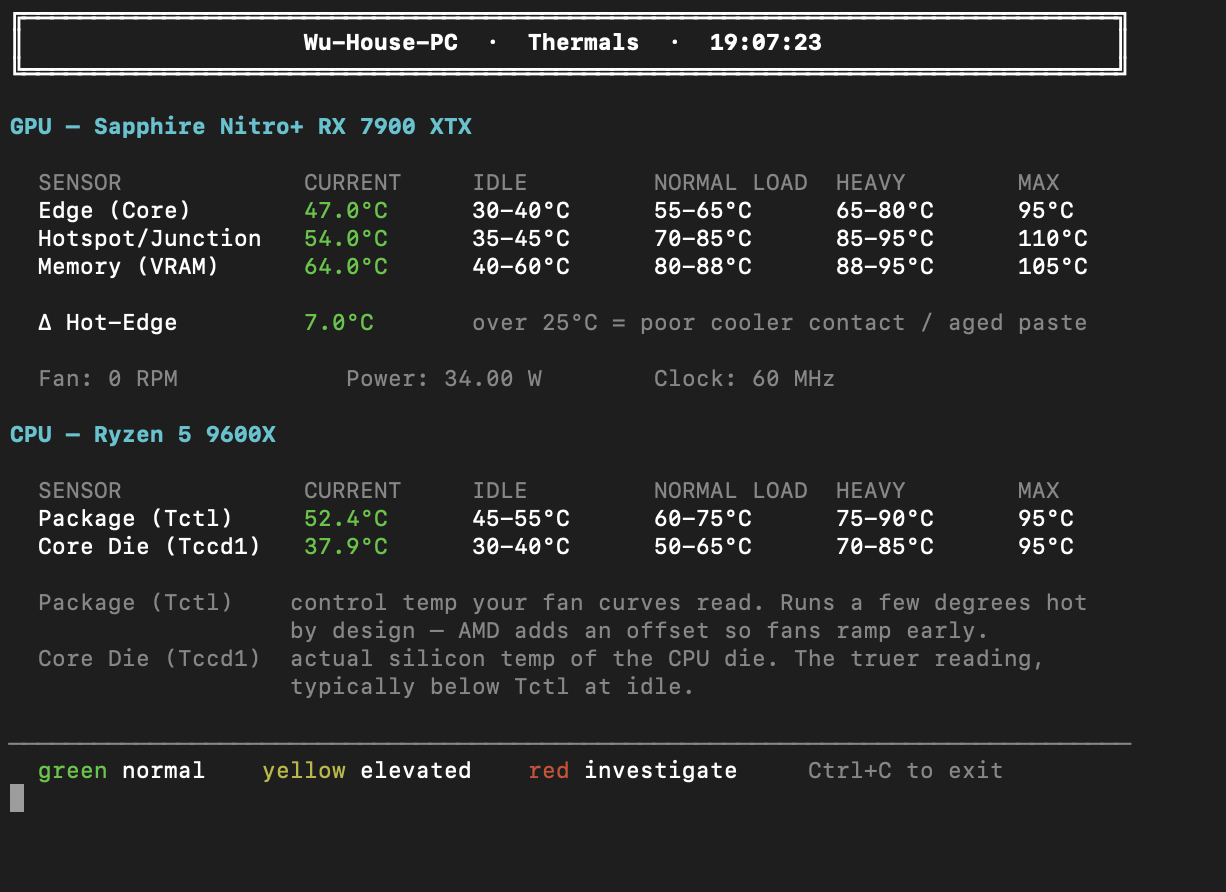Click the NORMAL LOAD header in the GPU table
Screen dimensions: 1226x892
click(x=731, y=182)
